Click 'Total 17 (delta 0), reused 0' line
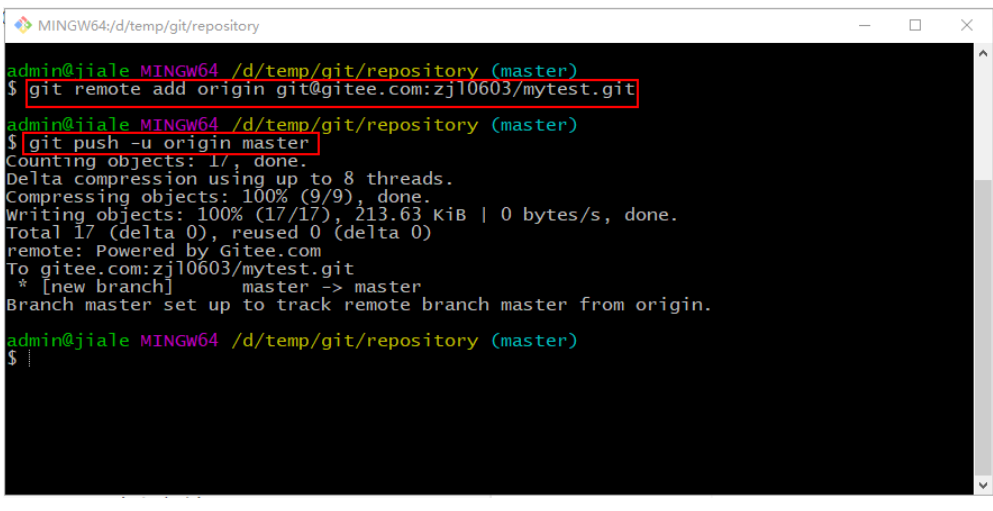The width and height of the screenshot is (993, 511). [219, 233]
